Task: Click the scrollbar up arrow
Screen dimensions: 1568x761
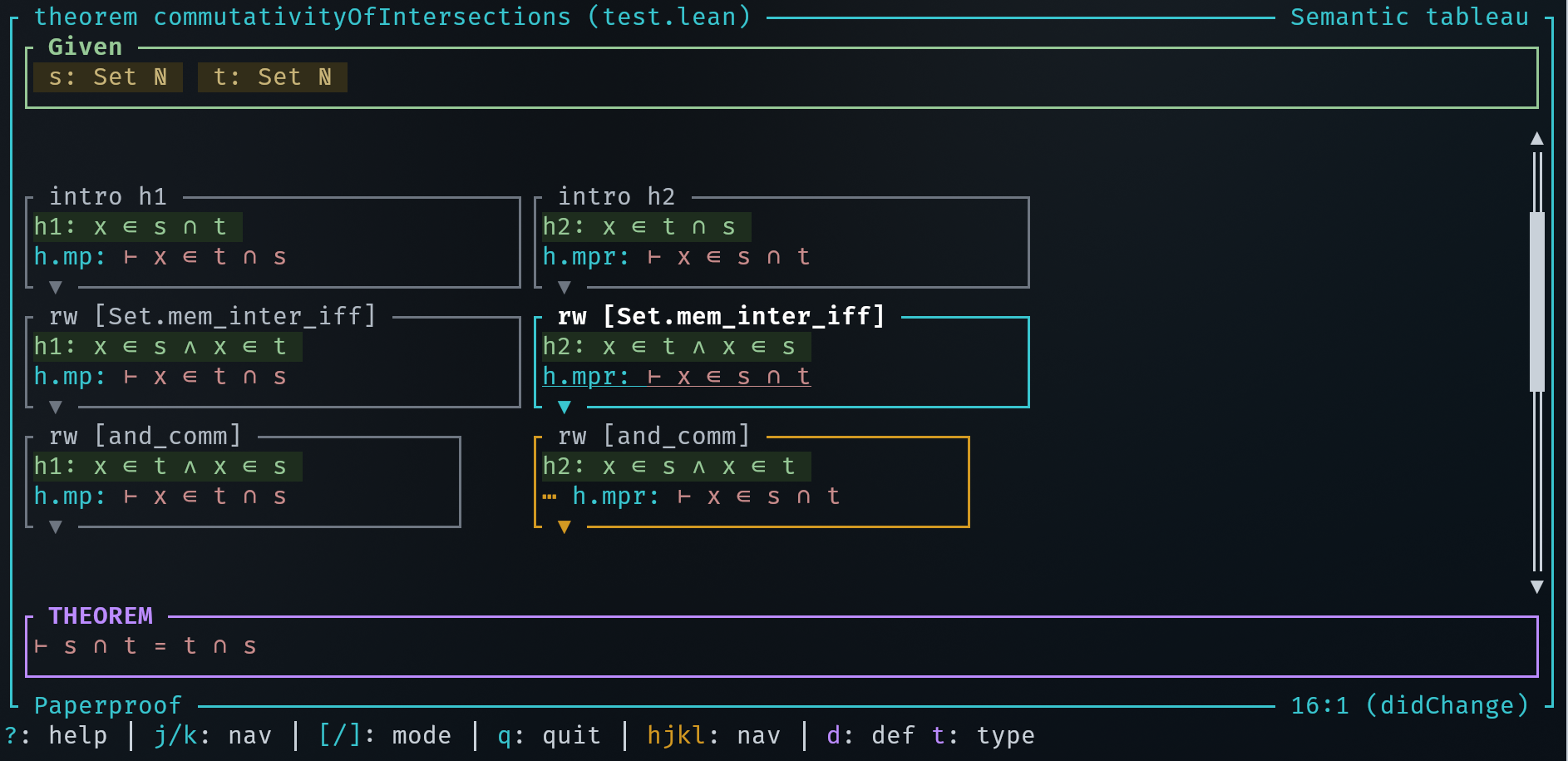Action: 1537,138
